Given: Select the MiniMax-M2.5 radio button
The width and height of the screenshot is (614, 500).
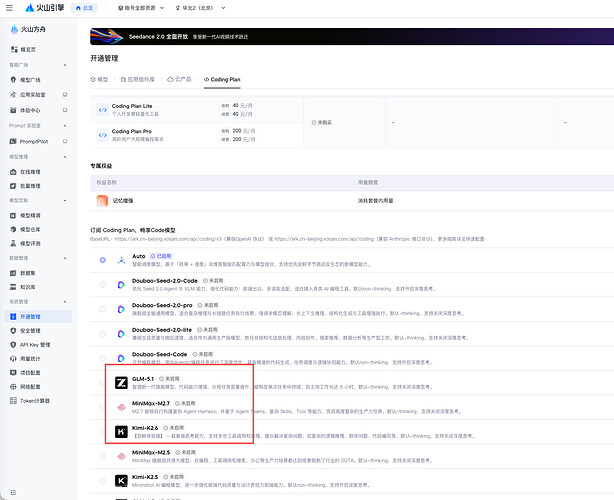Looking at the screenshot, I should click(x=103, y=456).
